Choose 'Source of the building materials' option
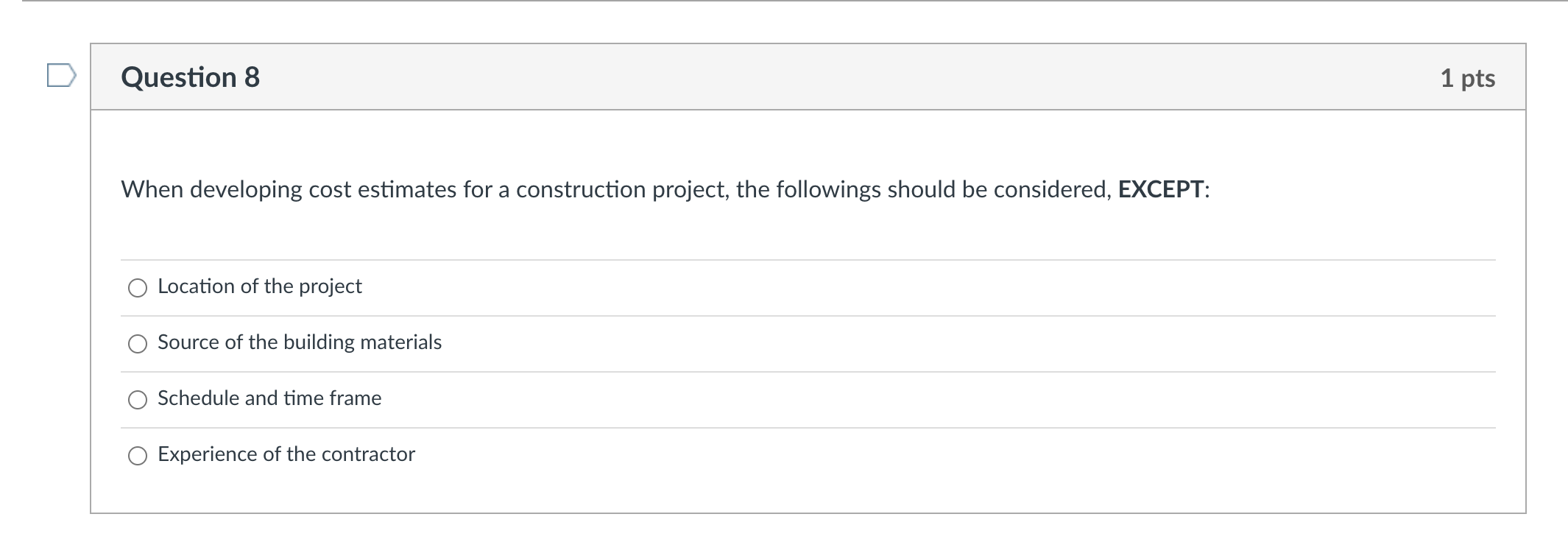 (x=137, y=343)
